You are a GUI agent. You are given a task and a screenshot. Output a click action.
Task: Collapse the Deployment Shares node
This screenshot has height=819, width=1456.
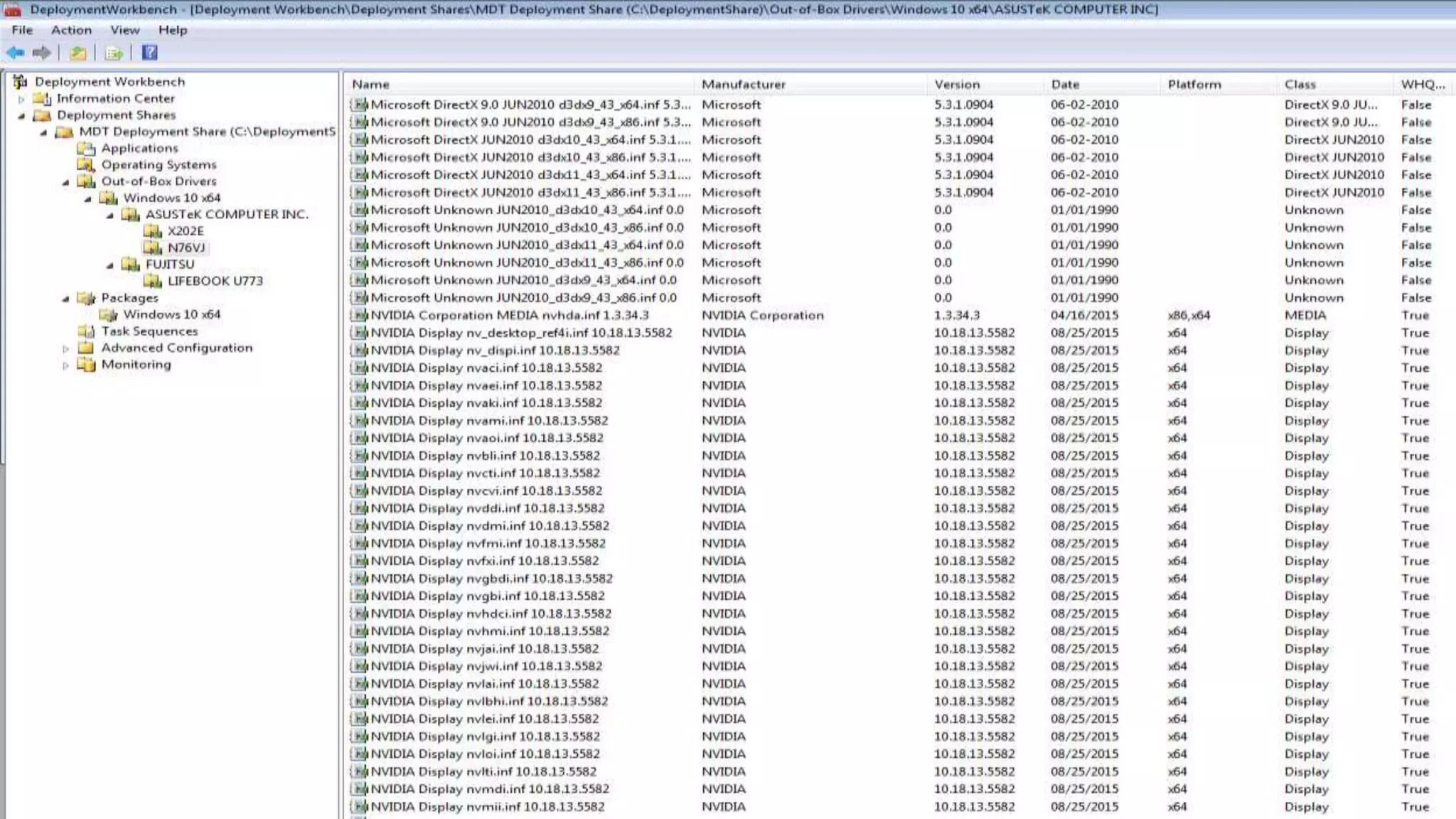(x=21, y=116)
